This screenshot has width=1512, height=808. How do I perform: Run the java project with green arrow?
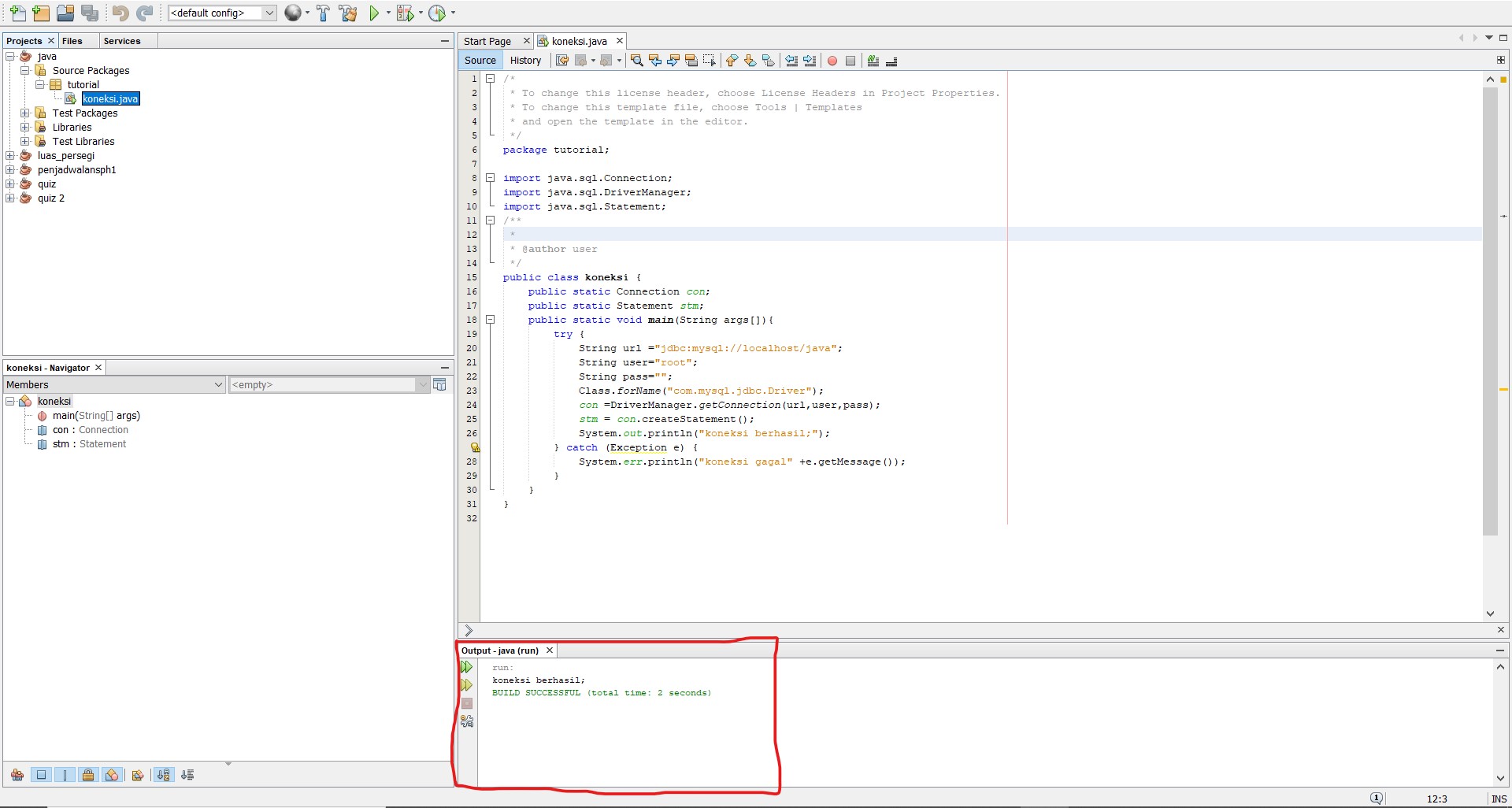click(373, 13)
